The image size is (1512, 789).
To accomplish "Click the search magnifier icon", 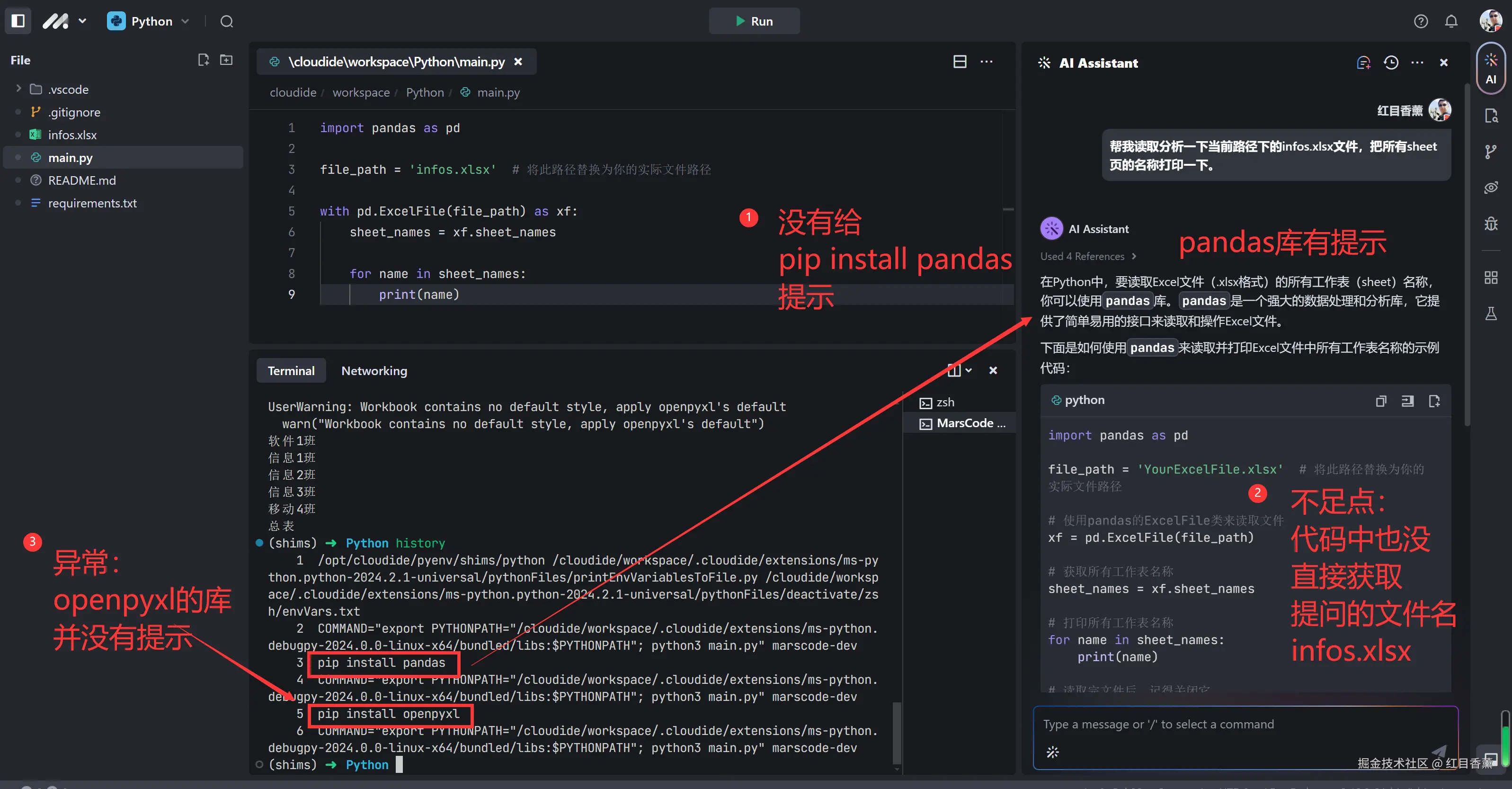I will tap(227, 22).
